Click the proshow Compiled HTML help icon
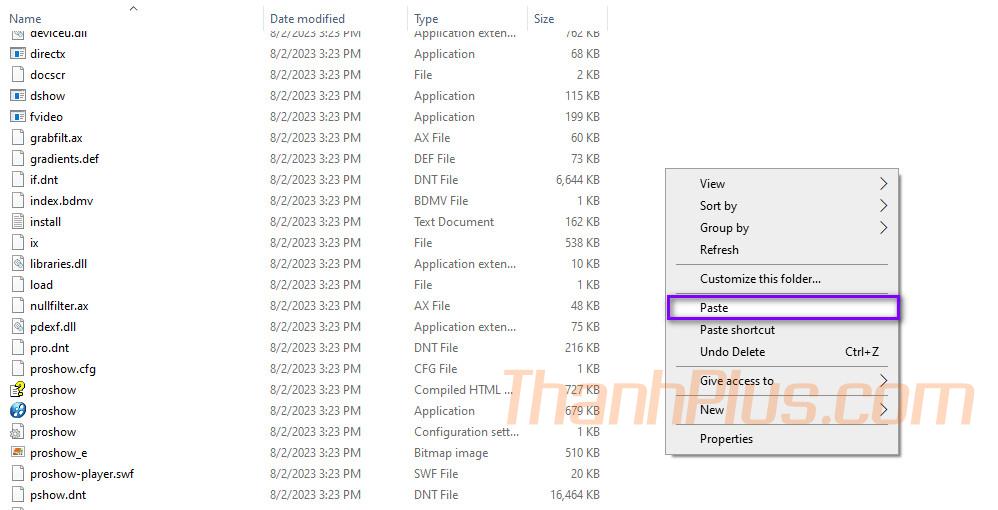 click(17, 390)
